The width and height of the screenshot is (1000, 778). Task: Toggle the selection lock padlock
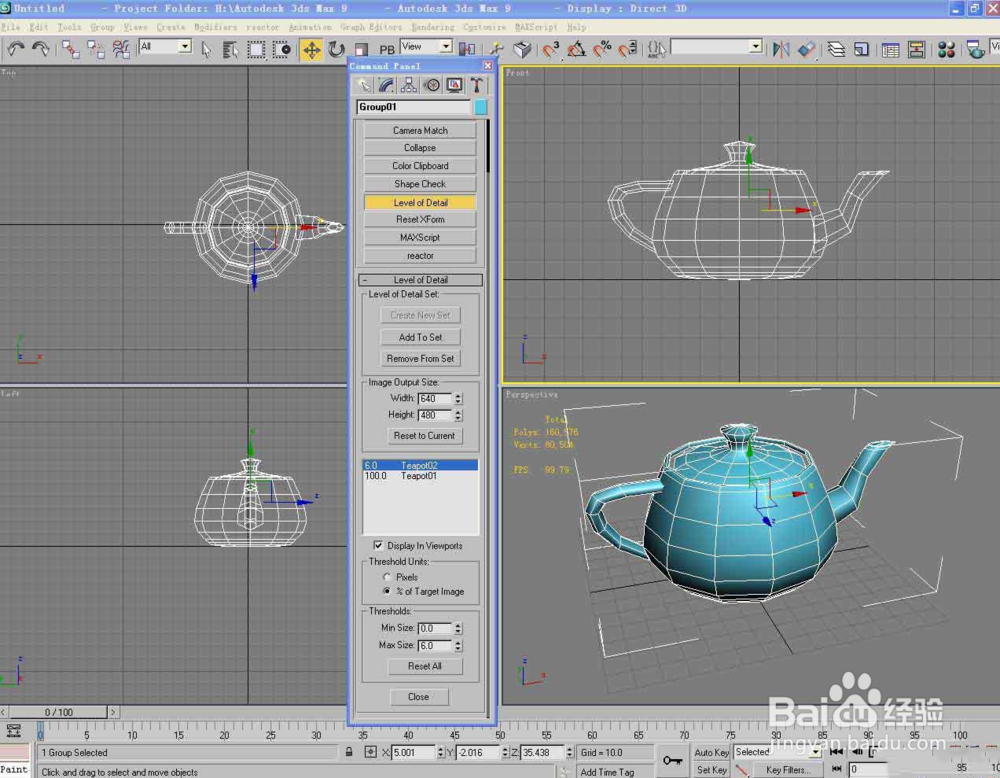click(x=349, y=752)
